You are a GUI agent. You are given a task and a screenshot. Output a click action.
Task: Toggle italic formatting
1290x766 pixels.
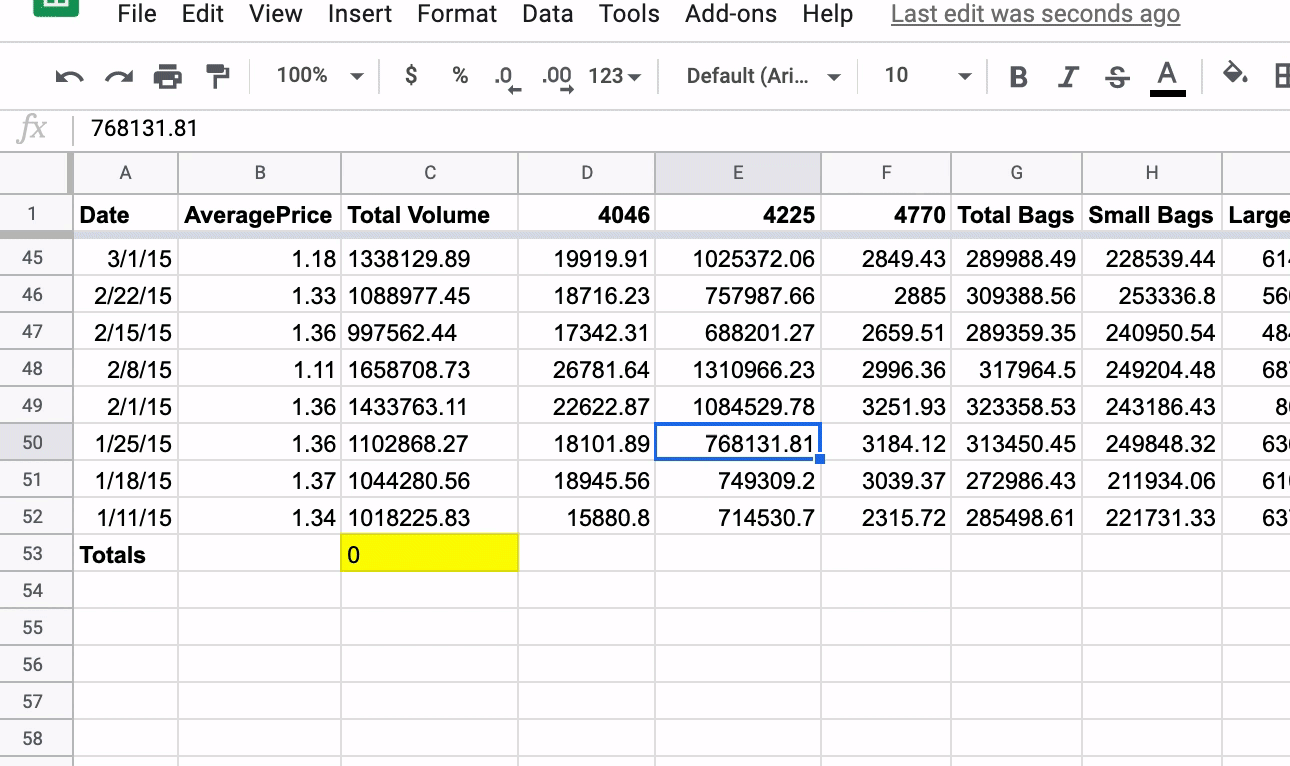tap(1067, 75)
